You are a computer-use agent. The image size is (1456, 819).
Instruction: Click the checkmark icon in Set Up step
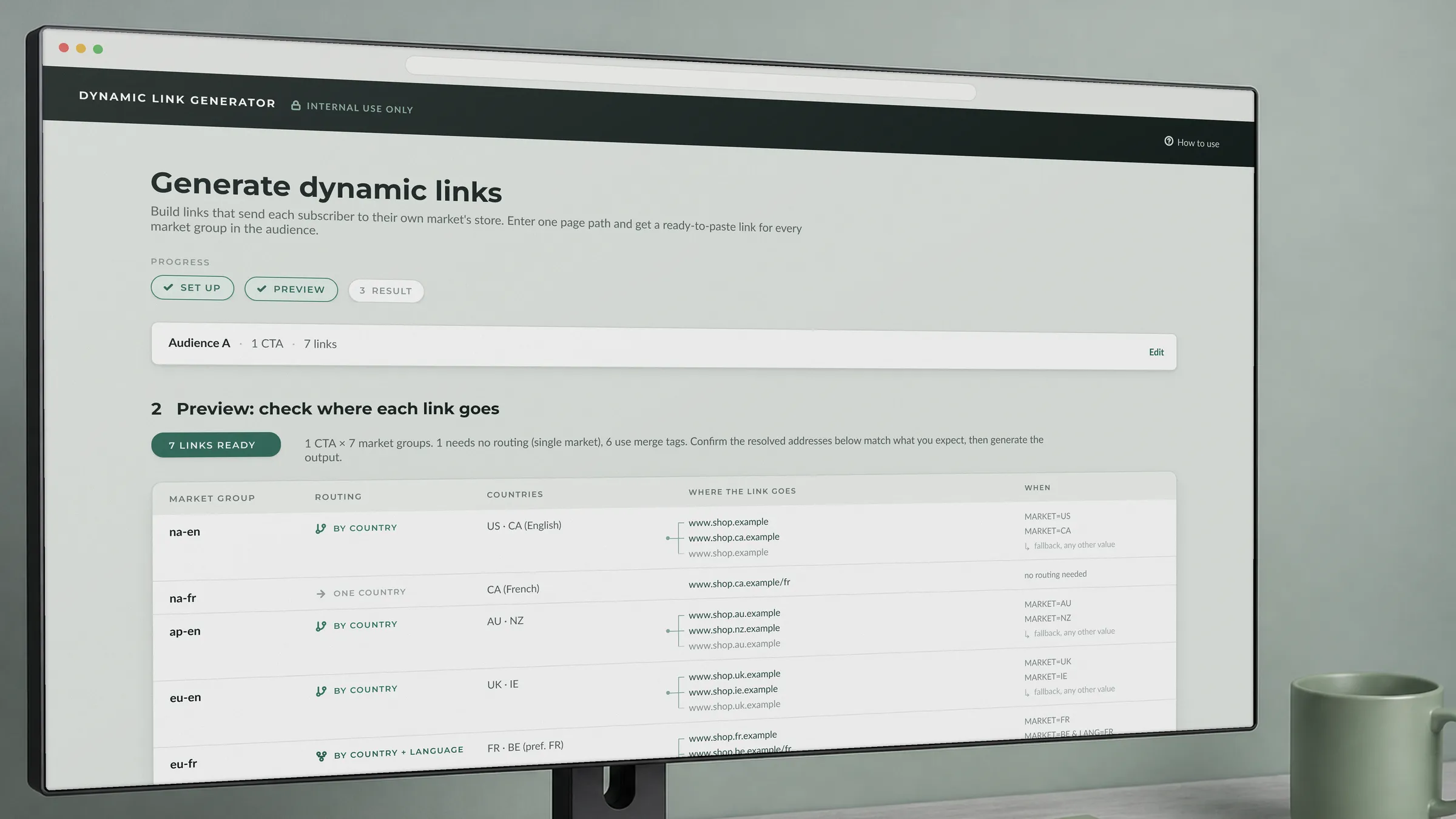pyautogui.click(x=168, y=287)
